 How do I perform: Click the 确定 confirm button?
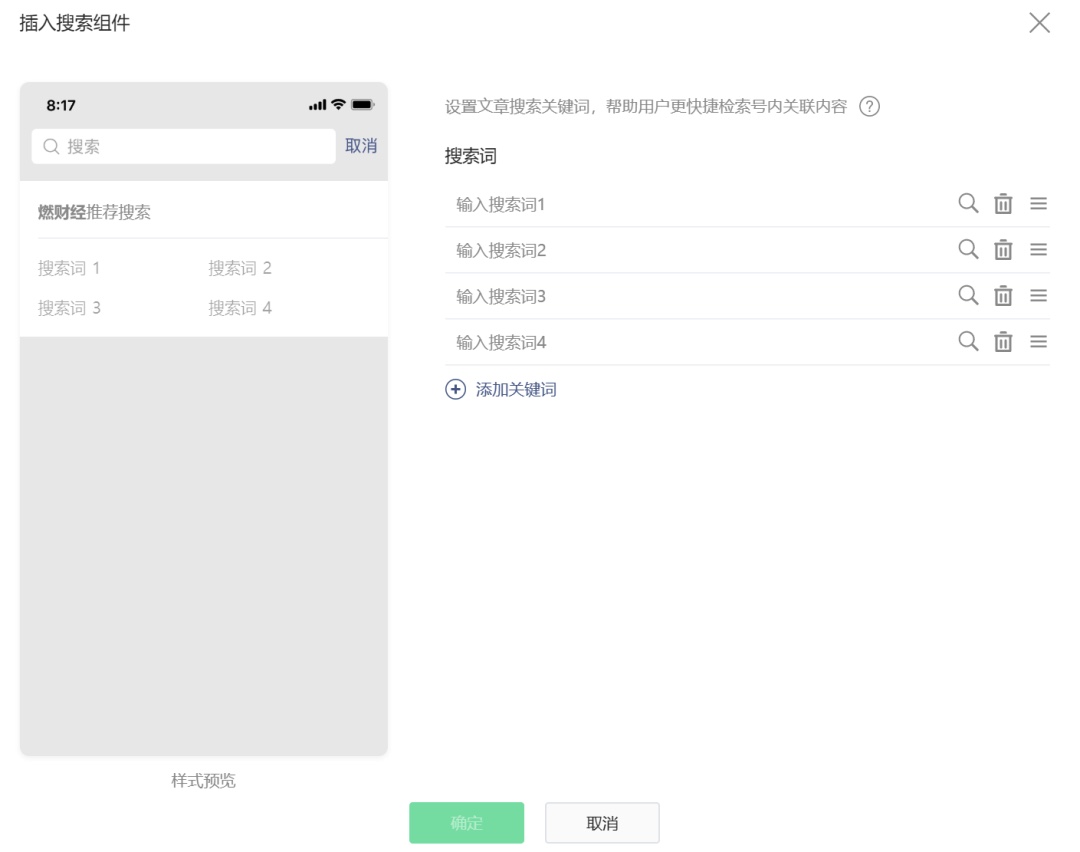tap(466, 822)
